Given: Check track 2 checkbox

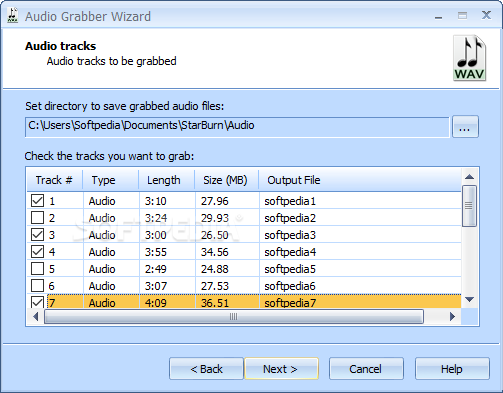Looking at the screenshot, I should coord(37,218).
